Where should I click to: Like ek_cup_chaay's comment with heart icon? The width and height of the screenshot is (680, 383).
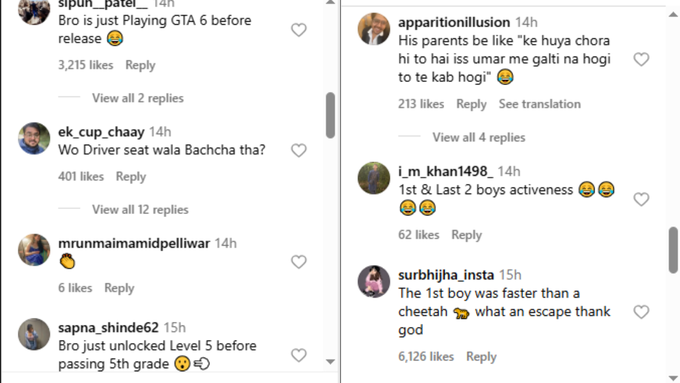point(298,151)
